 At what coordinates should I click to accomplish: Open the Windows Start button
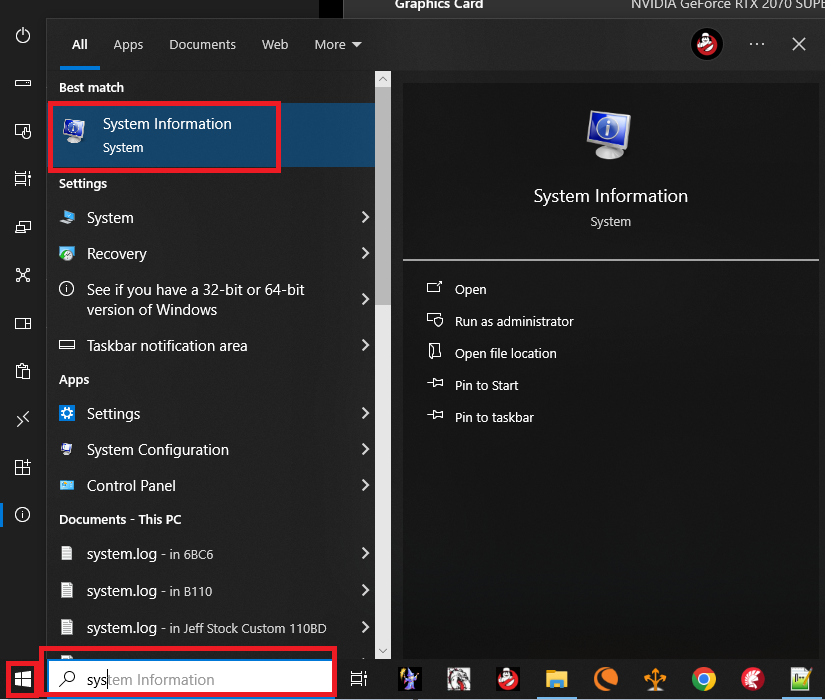(23, 679)
